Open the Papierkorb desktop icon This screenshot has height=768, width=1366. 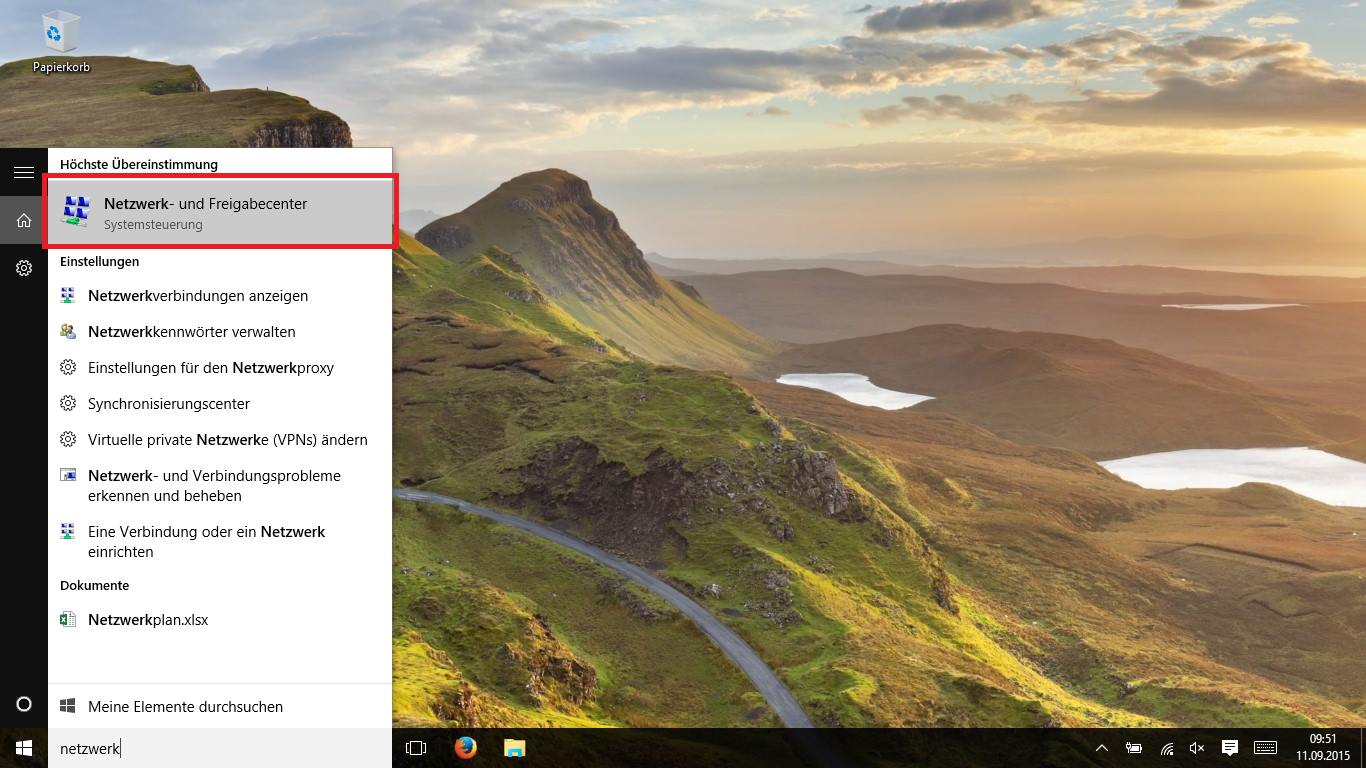[61, 43]
